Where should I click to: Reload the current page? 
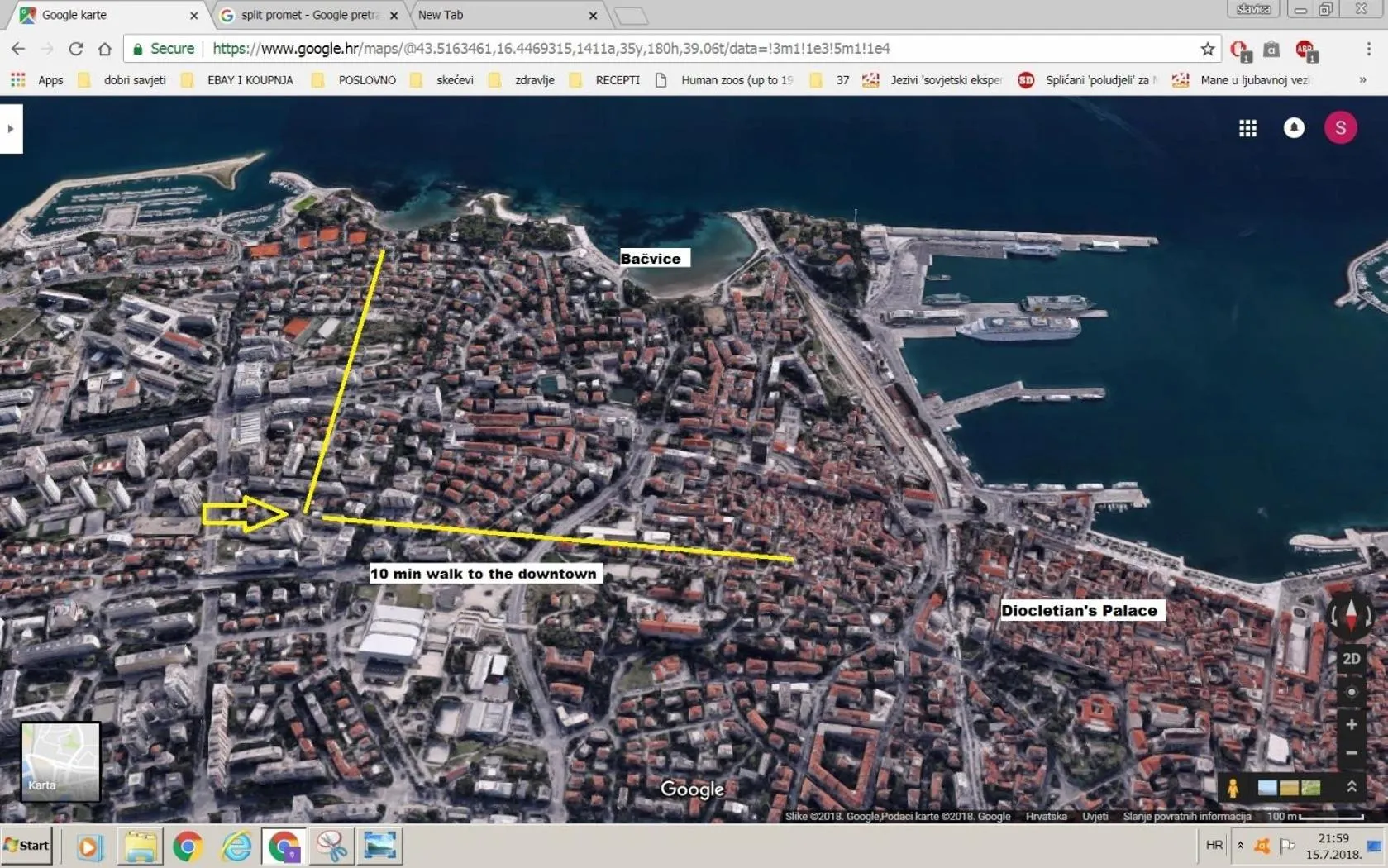[76, 49]
